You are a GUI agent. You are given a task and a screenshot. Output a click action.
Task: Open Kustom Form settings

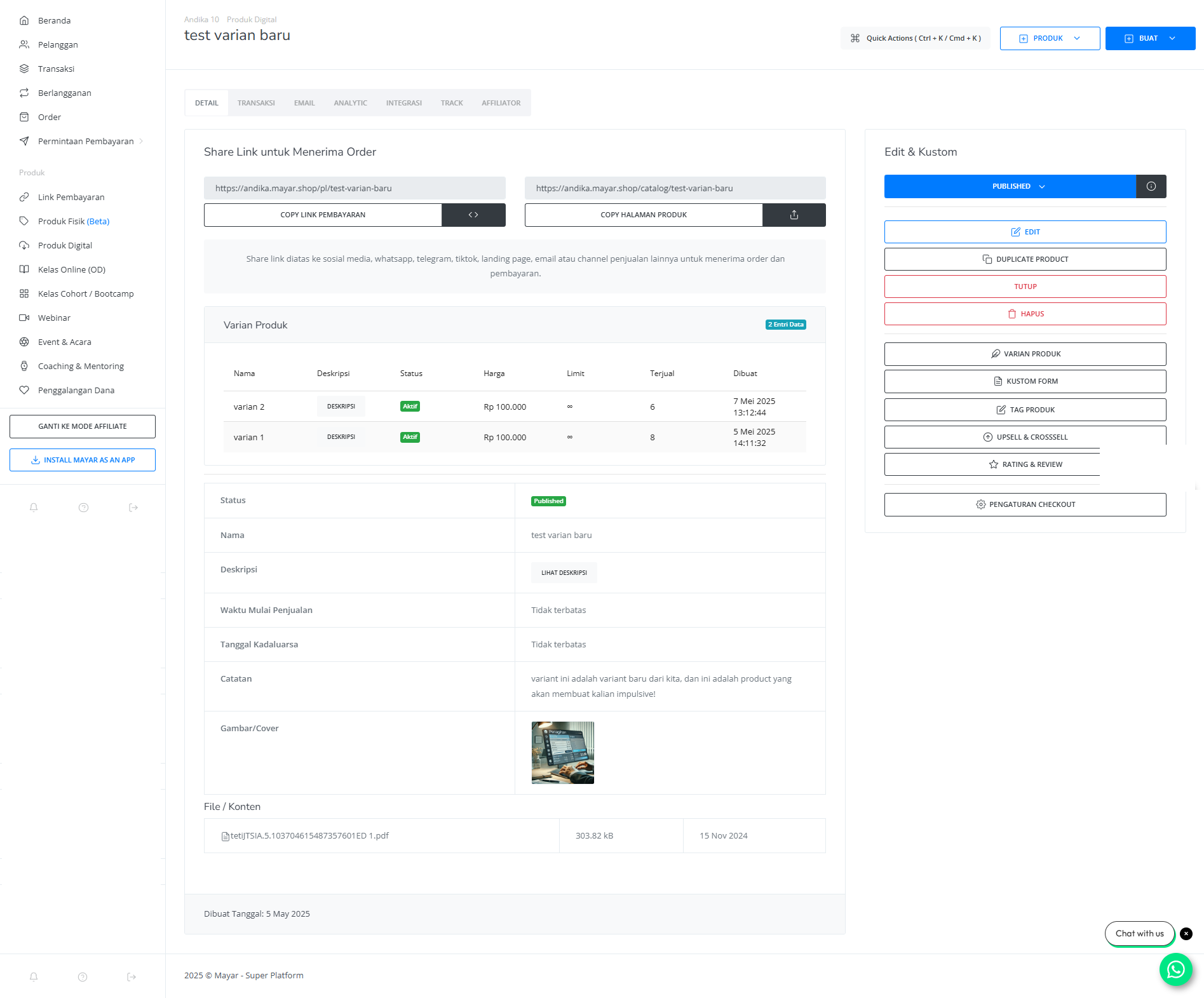(x=1025, y=381)
